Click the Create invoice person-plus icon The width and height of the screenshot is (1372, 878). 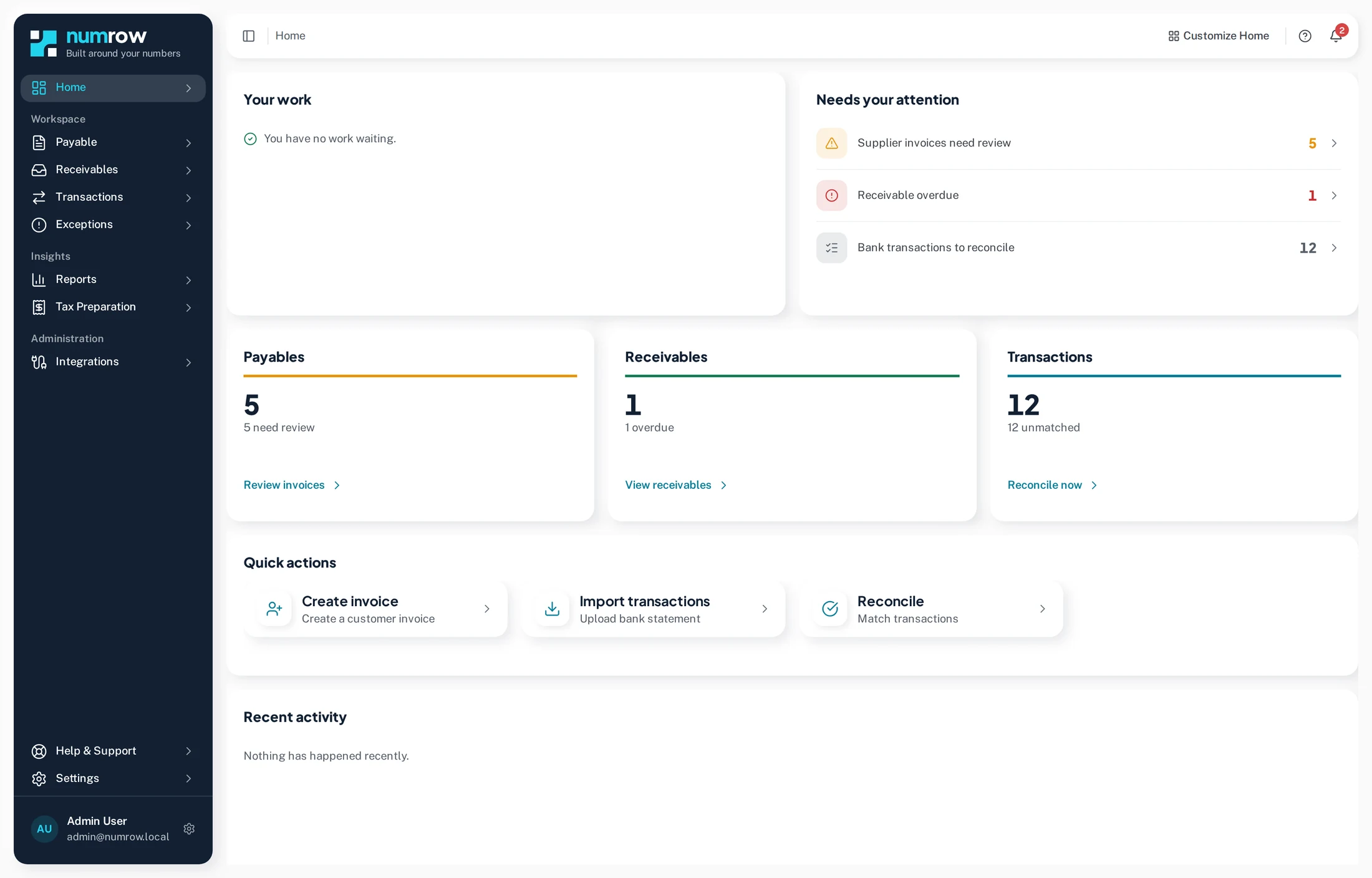click(274, 609)
